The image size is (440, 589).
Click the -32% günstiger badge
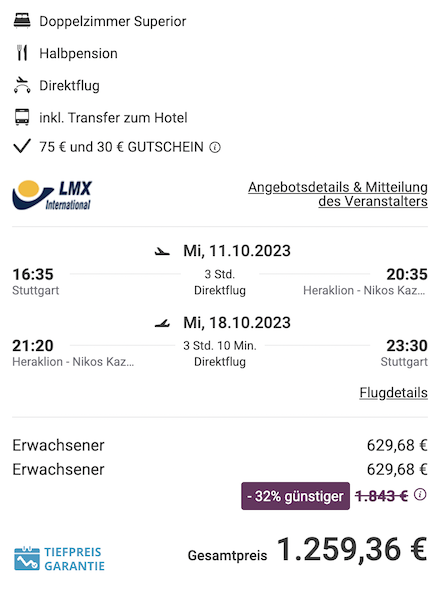click(x=295, y=496)
